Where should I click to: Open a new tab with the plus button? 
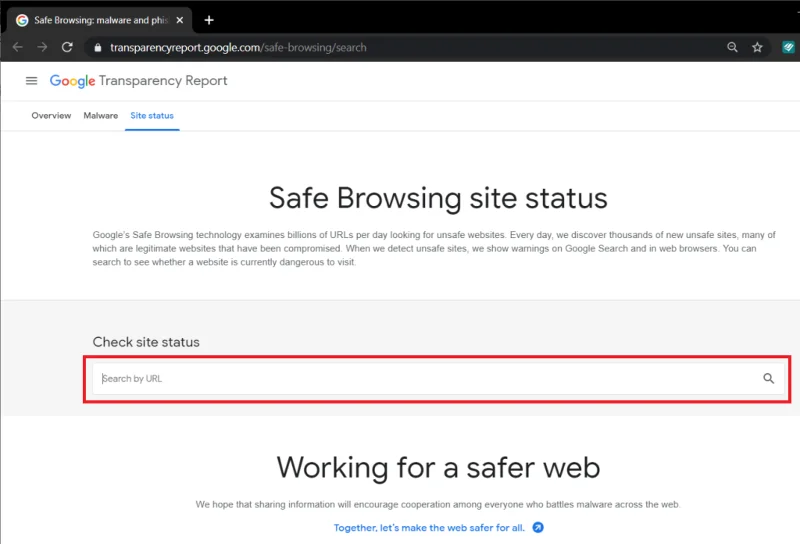click(x=209, y=20)
